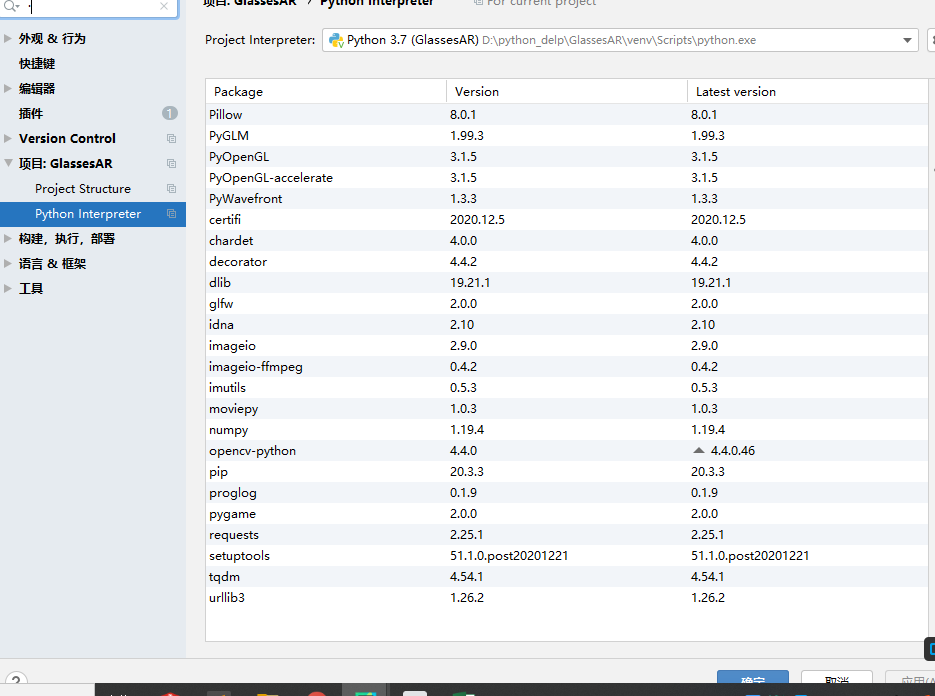Image resolution: width=935 pixels, height=696 pixels.
Task: Sort the table by the Version column
Action: 567,91
